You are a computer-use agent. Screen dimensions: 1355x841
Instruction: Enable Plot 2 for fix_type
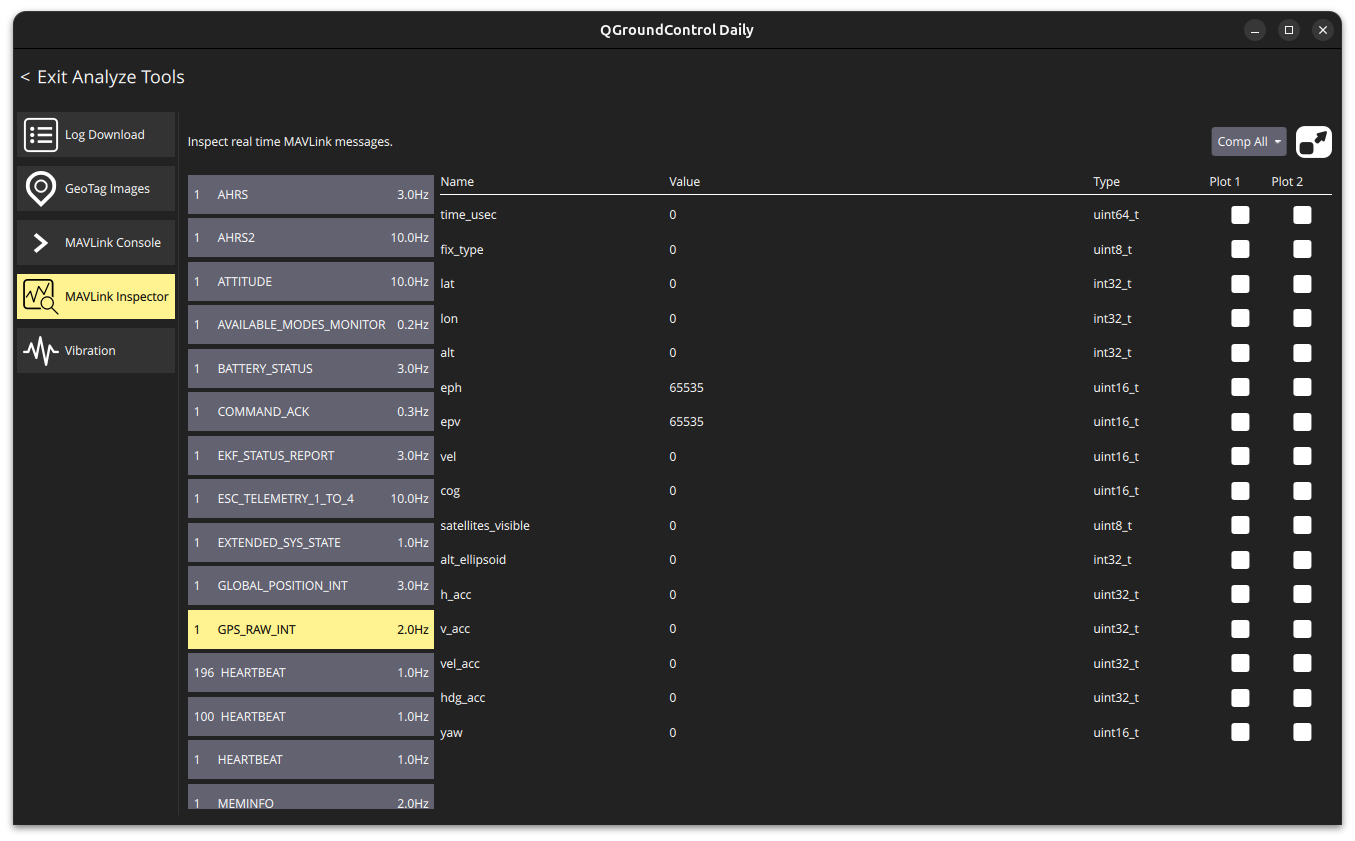[1302, 249]
